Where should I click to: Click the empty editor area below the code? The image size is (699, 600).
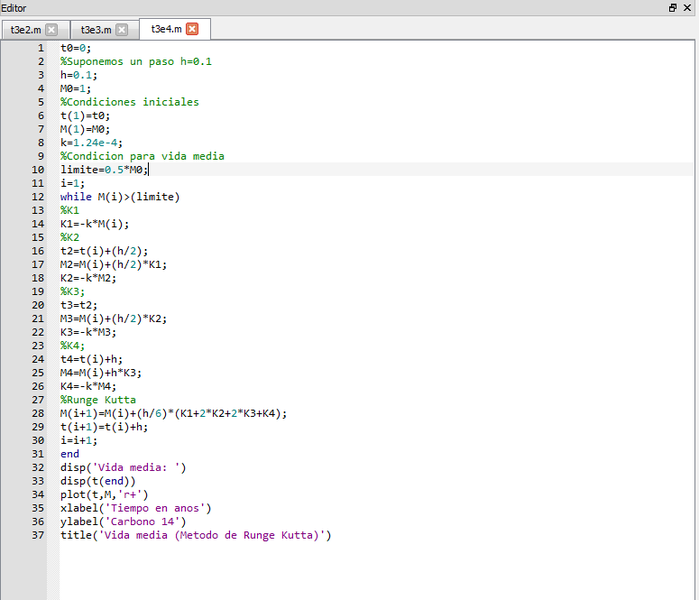click(x=370, y=570)
